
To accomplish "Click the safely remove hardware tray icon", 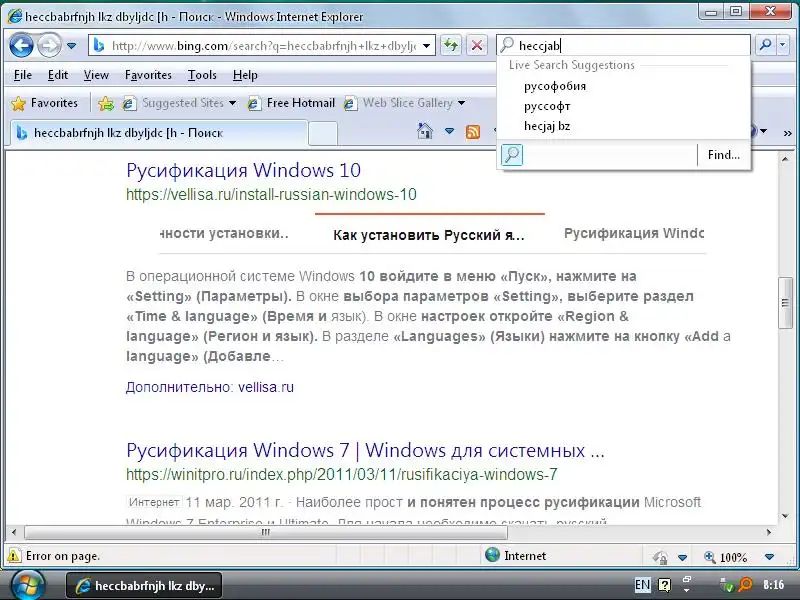I will pyautogui.click(x=726, y=586).
